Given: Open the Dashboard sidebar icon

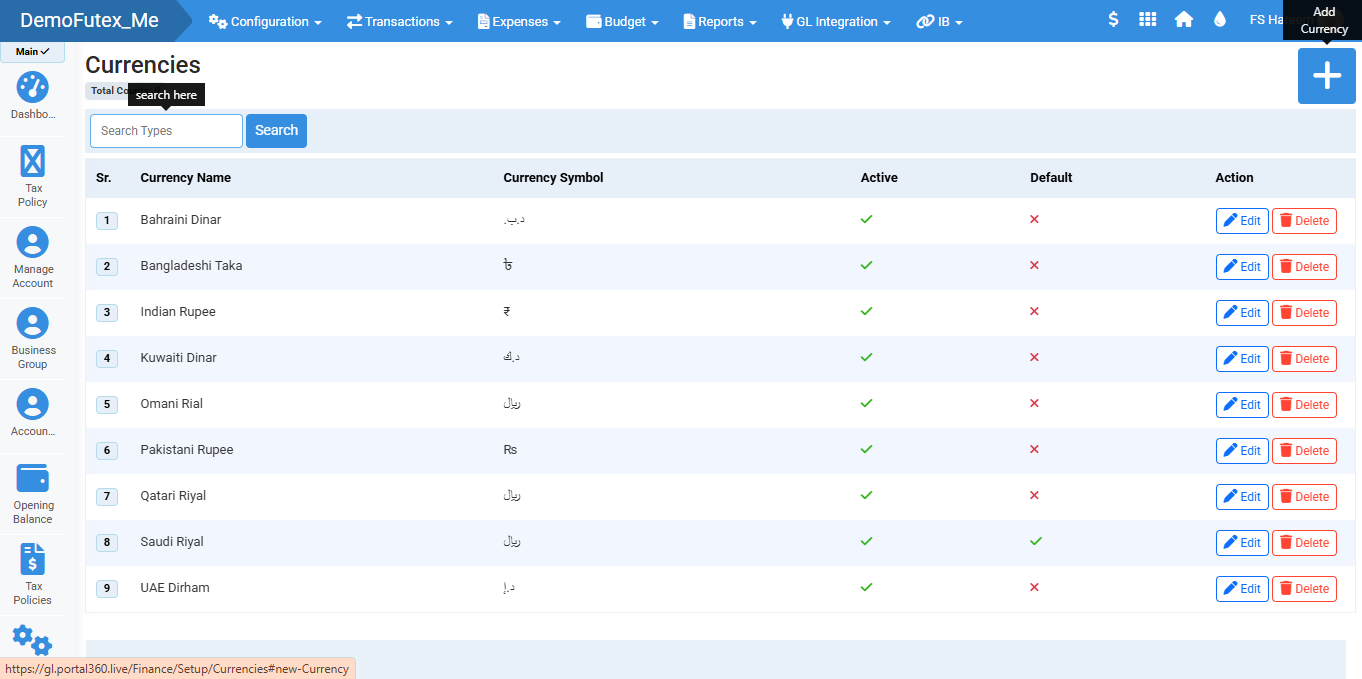Looking at the screenshot, I should 33,96.
